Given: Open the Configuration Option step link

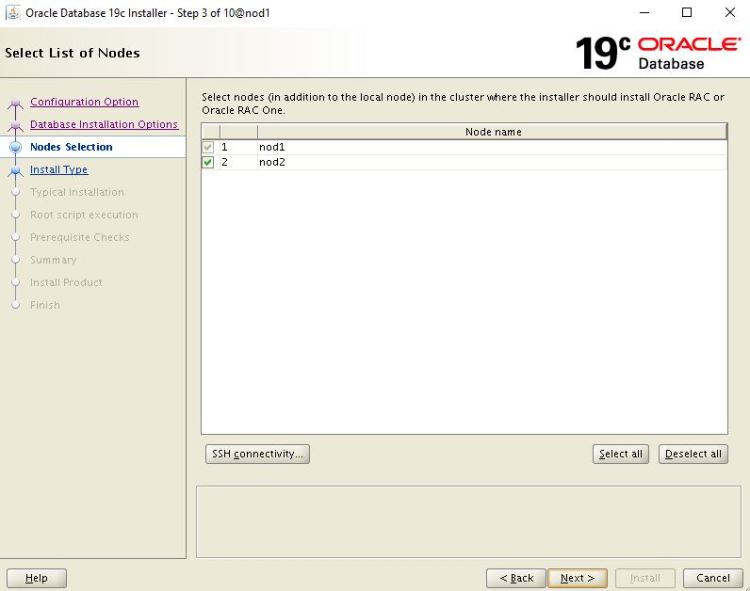Looking at the screenshot, I should click(x=84, y=102).
